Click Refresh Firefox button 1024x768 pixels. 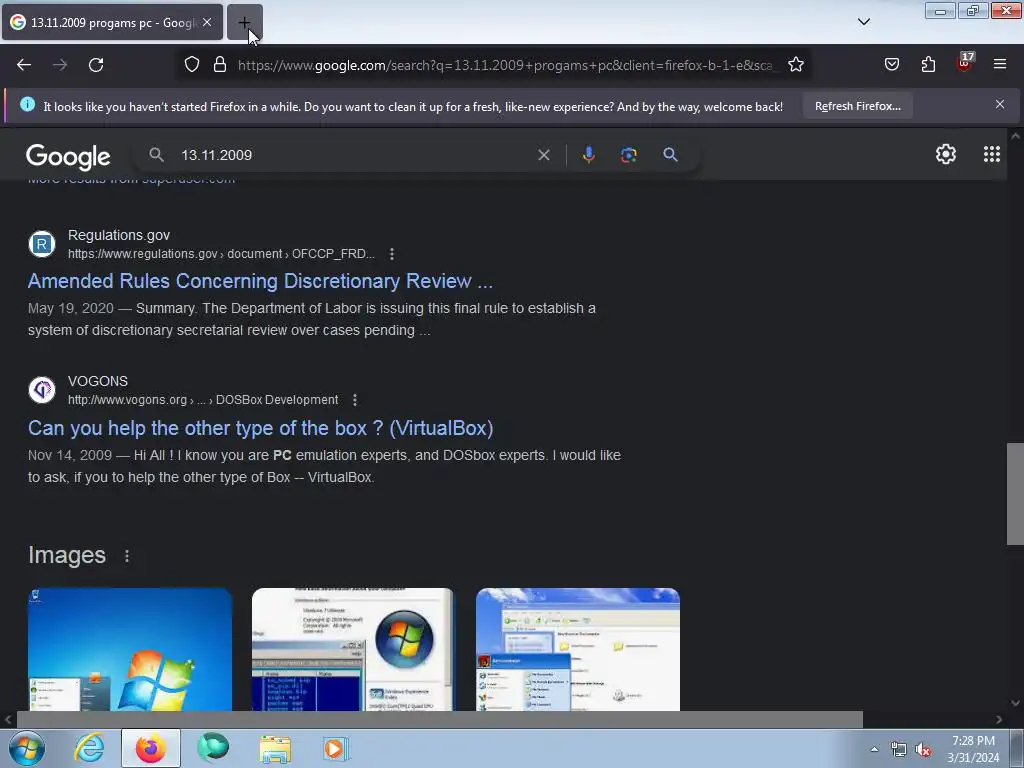point(857,106)
